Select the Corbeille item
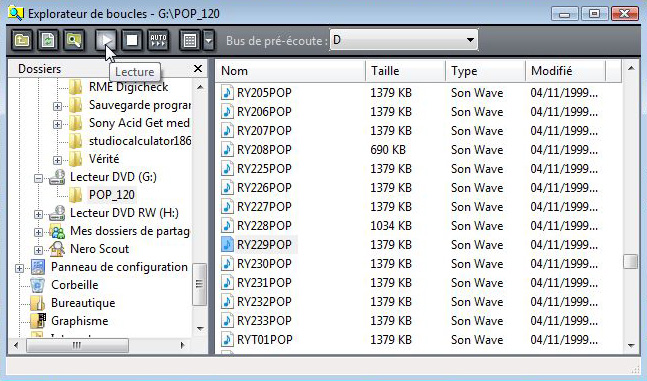647x381 pixels. coord(75,285)
